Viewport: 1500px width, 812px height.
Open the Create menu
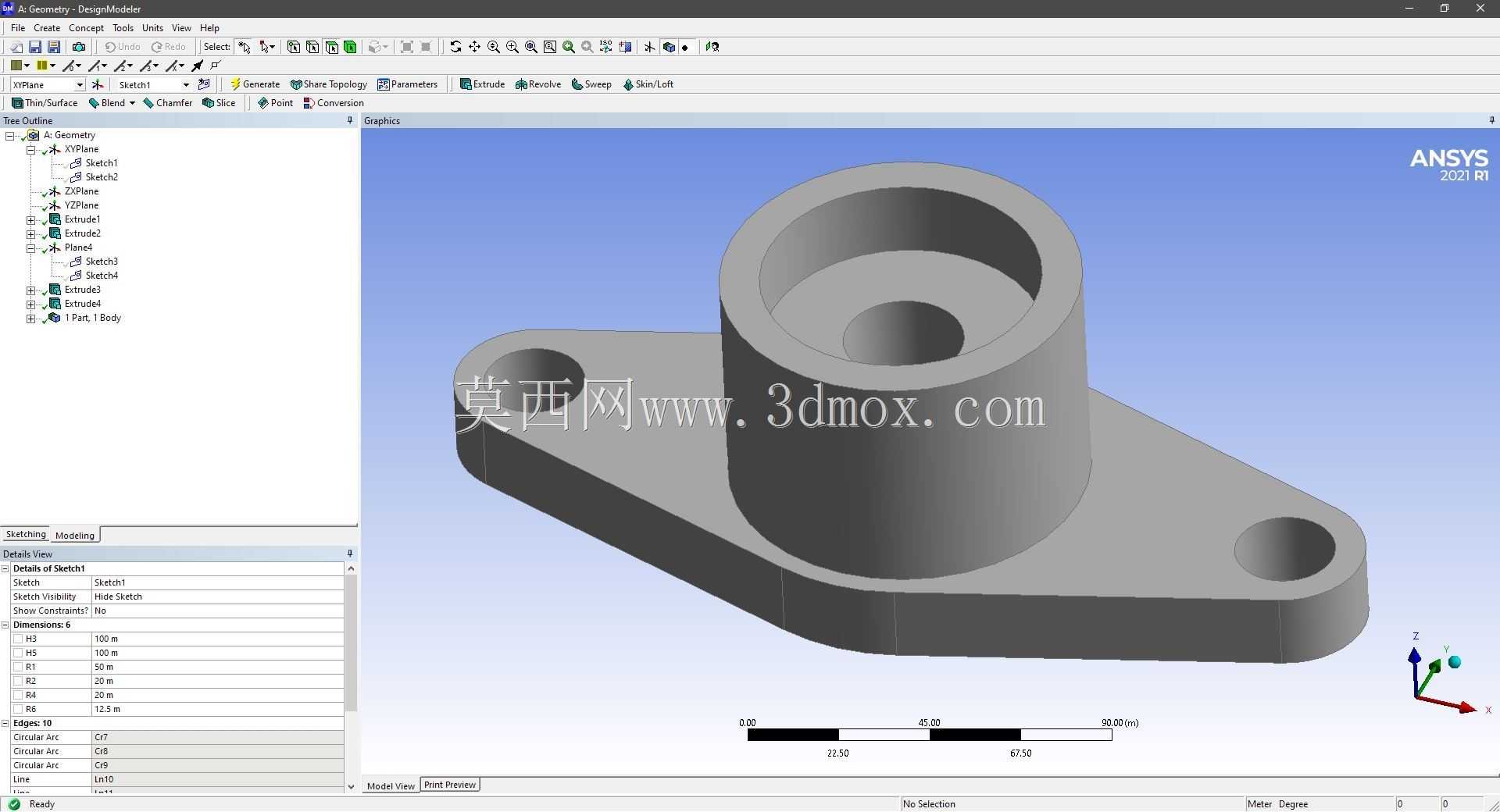[47, 27]
